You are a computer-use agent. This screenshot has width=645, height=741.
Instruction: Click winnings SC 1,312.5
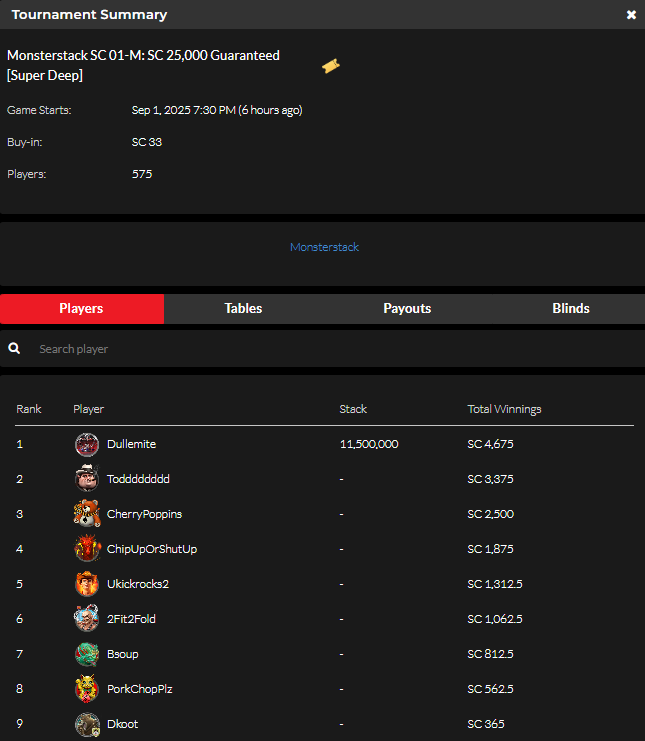(x=495, y=584)
